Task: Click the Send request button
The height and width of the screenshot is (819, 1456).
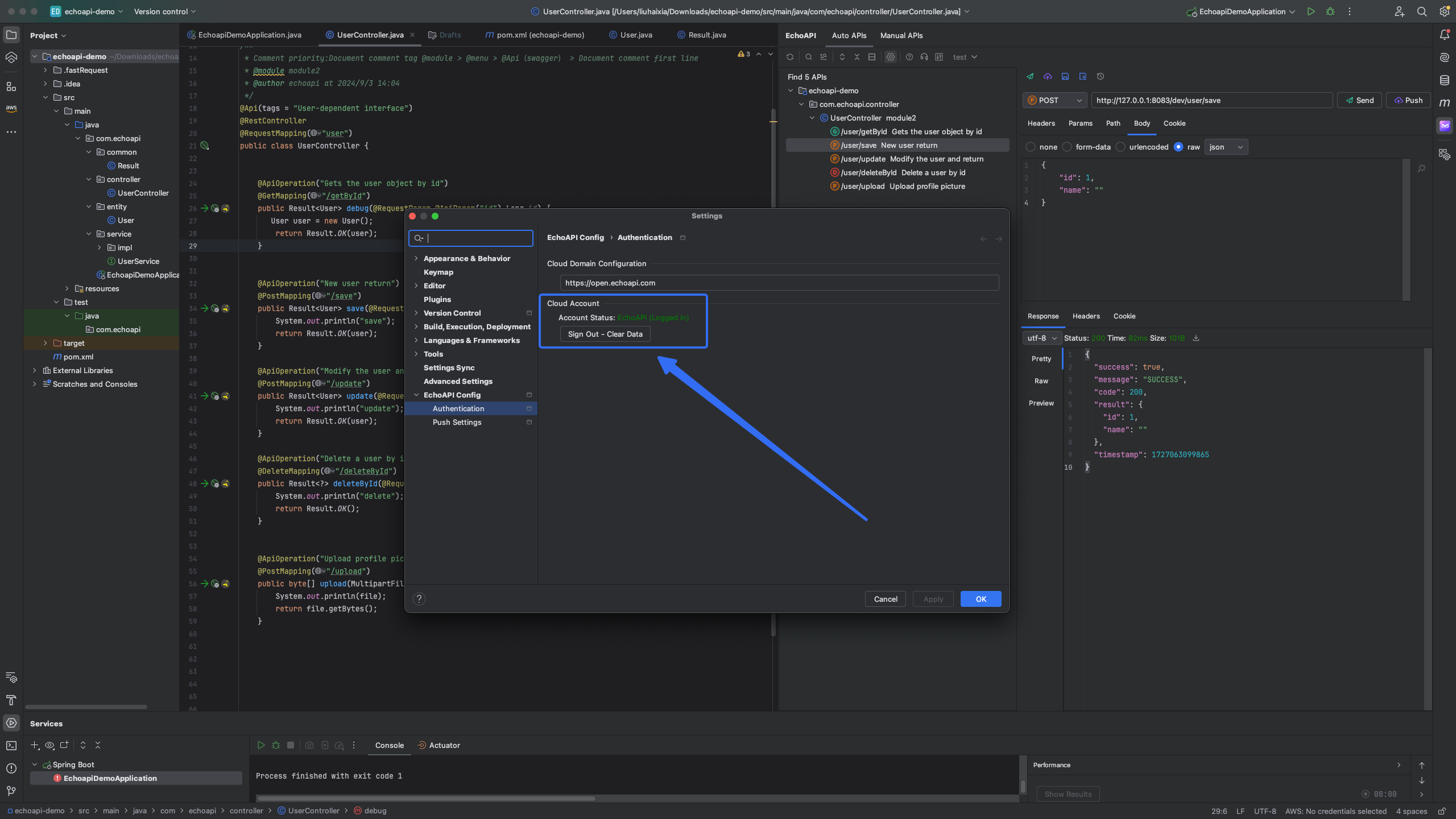Action: coord(1359,100)
